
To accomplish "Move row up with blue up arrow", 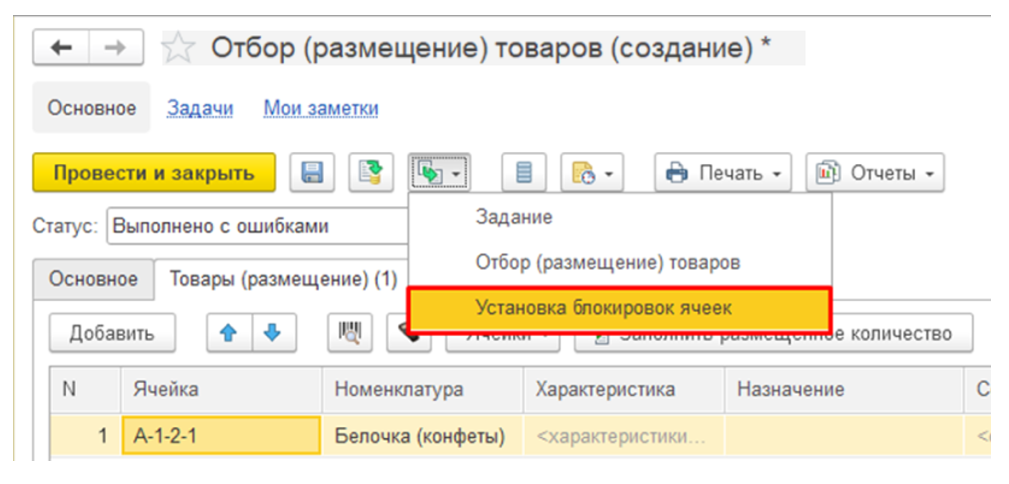I will click(x=229, y=333).
